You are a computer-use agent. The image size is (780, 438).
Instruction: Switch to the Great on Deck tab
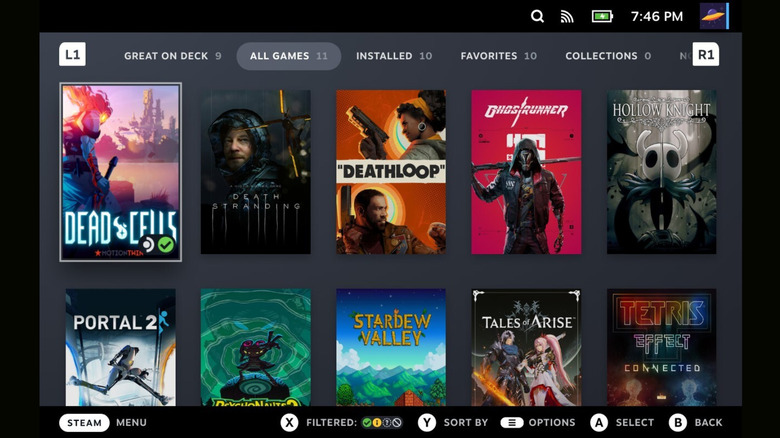pyautogui.click(x=173, y=56)
